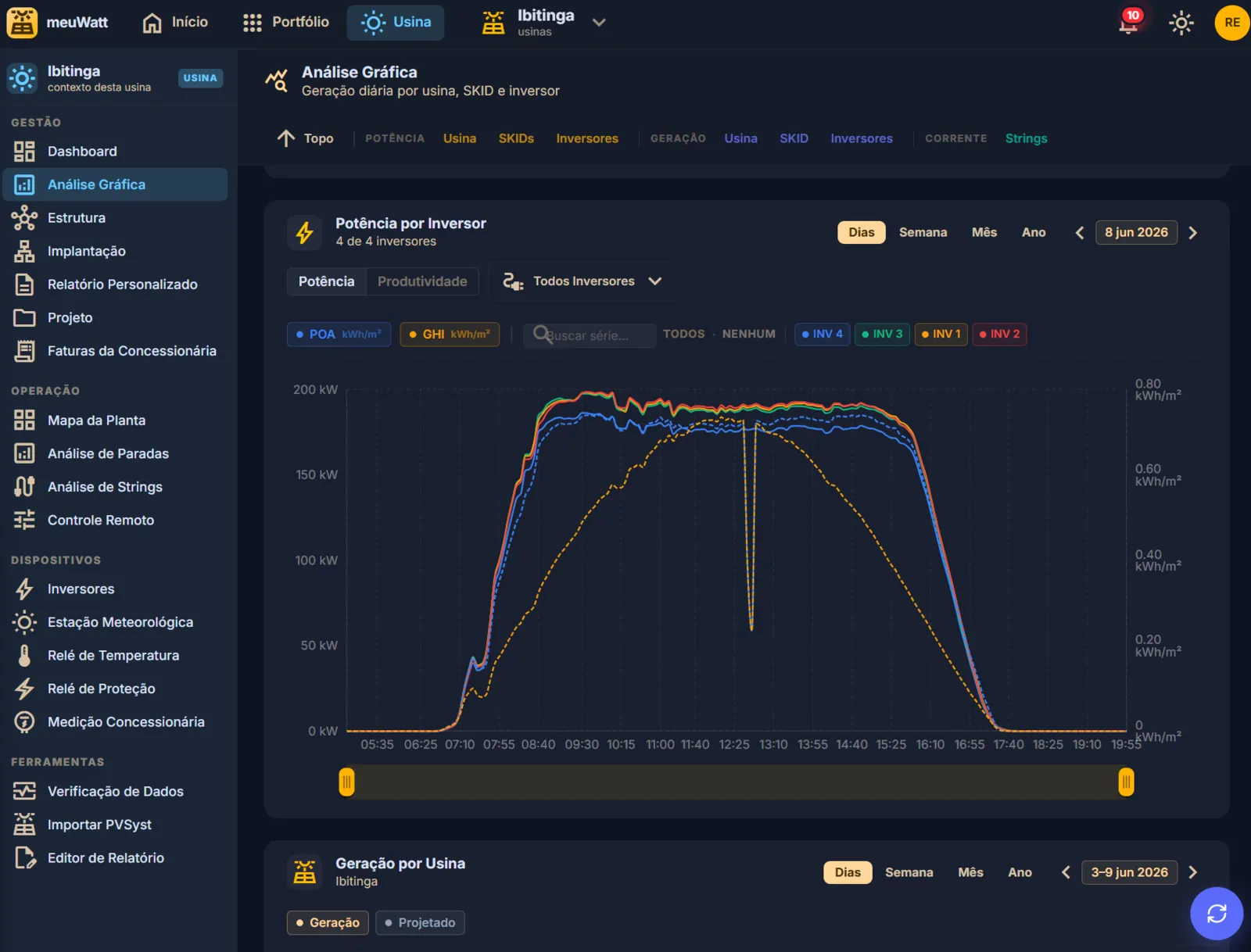
Task: Go to previous period in Geração por Usina
Action: pos(1065,872)
